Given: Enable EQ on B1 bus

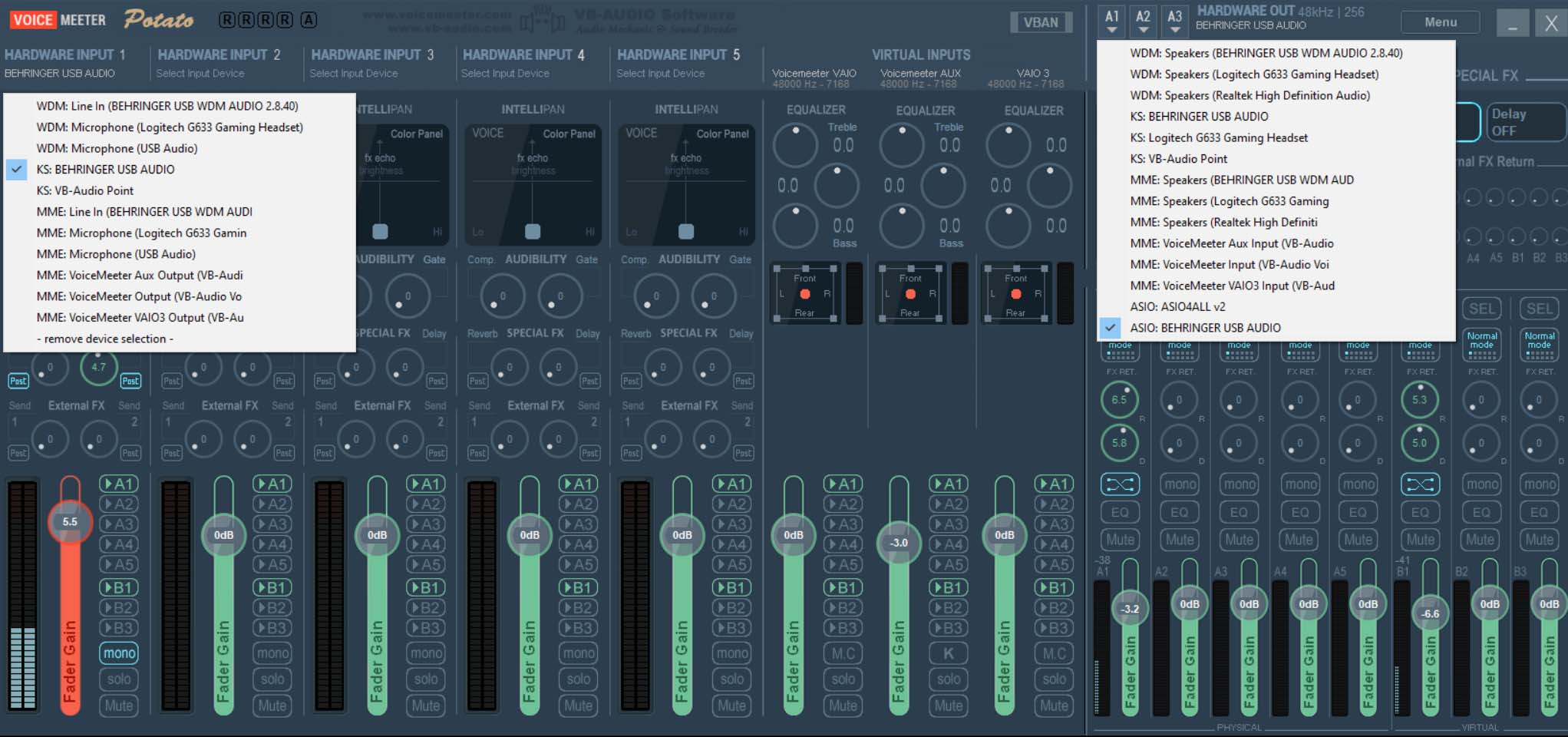Looking at the screenshot, I should (1420, 512).
